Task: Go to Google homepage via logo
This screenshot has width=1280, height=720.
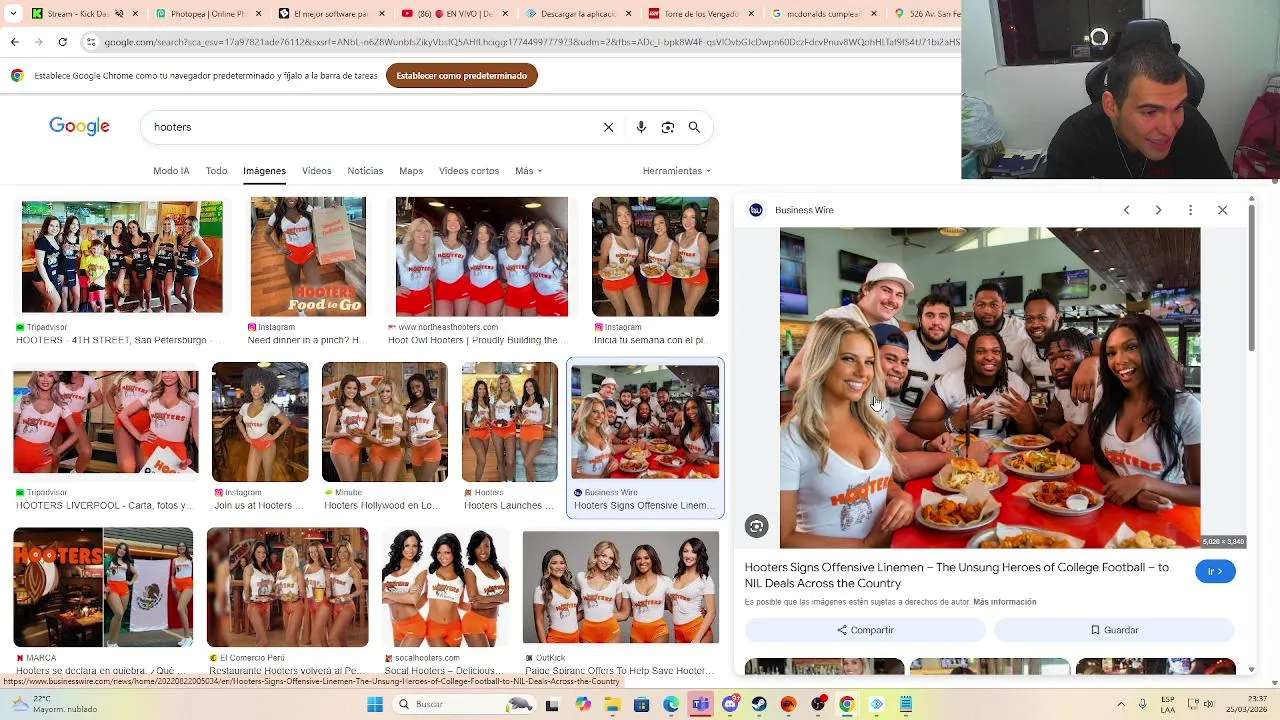Action: [x=79, y=126]
